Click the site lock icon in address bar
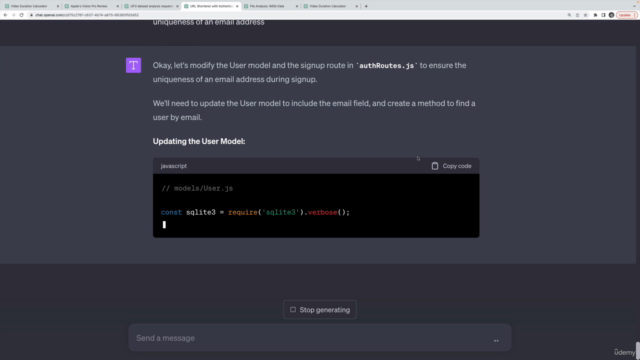The width and height of the screenshot is (640, 360). point(31,15)
